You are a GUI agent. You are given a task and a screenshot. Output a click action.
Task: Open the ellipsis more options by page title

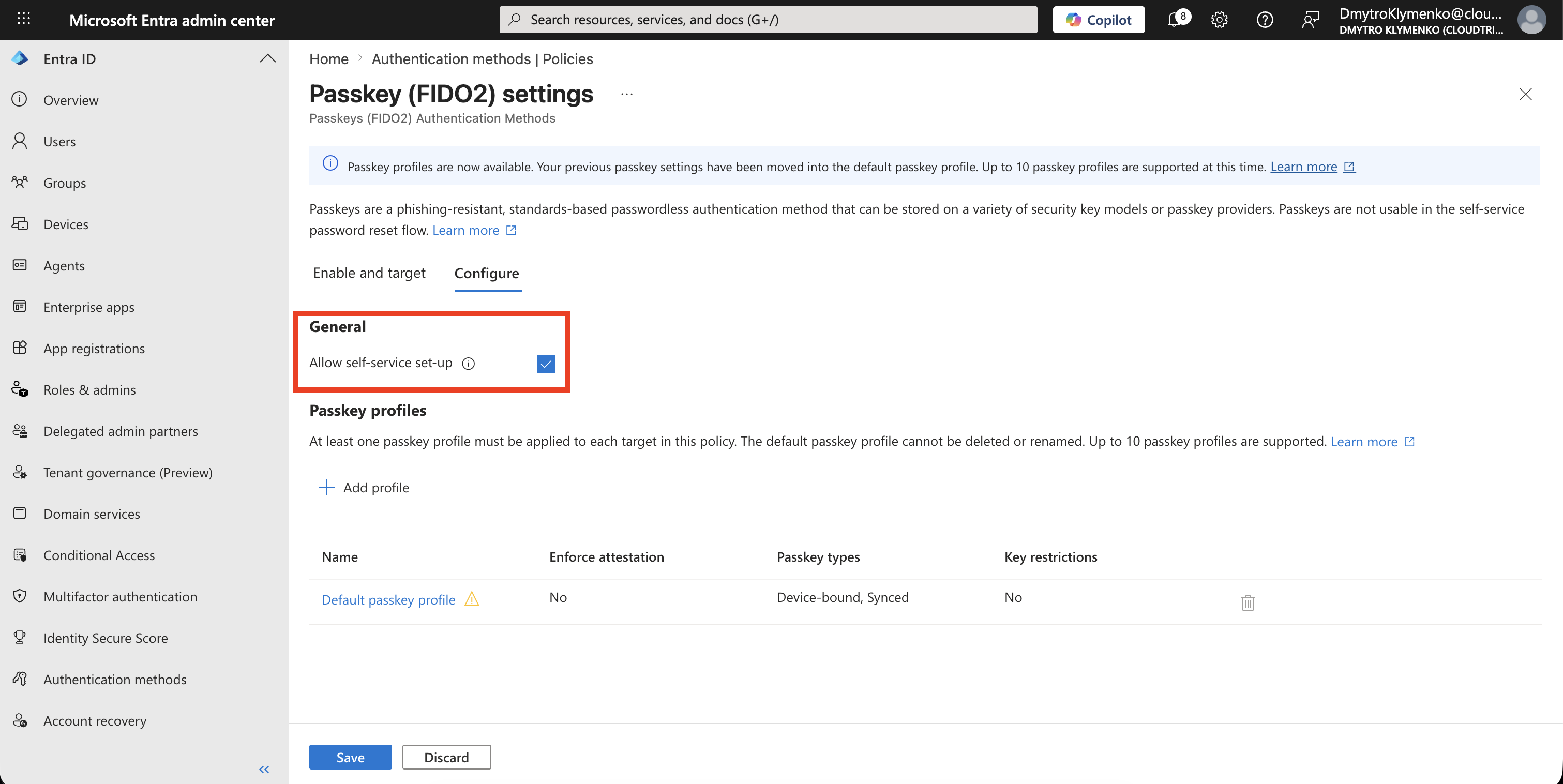tap(627, 94)
